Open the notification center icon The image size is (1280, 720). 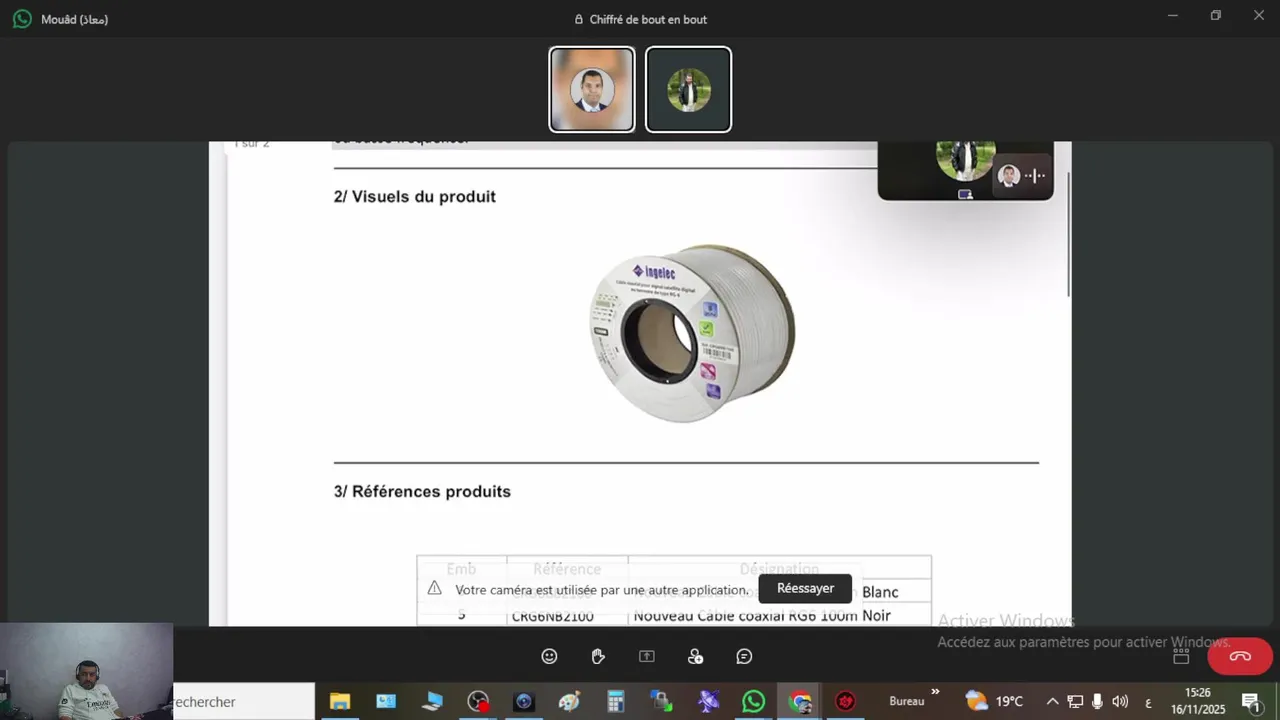coord(1250,702)
